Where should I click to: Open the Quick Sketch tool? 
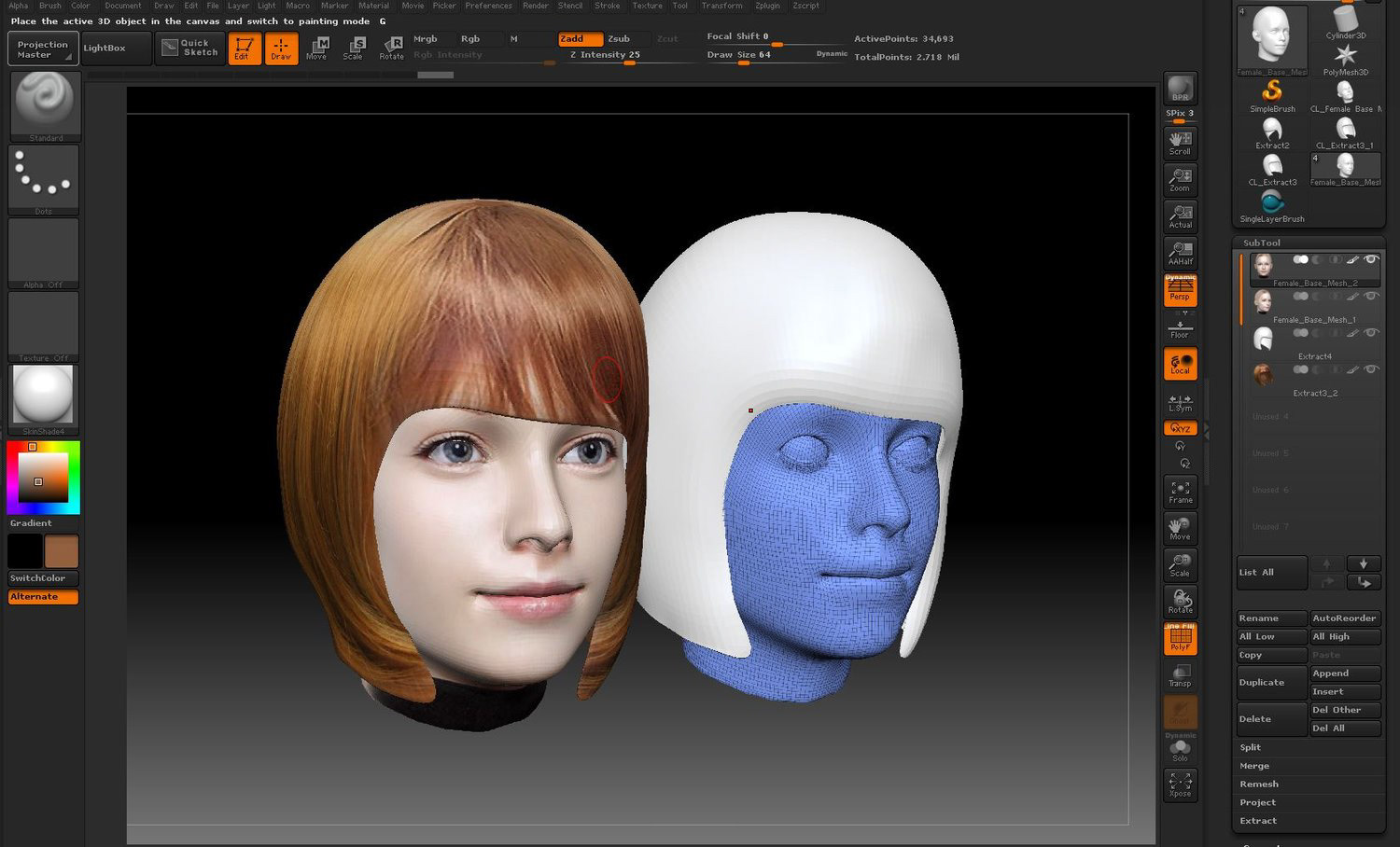189,48
